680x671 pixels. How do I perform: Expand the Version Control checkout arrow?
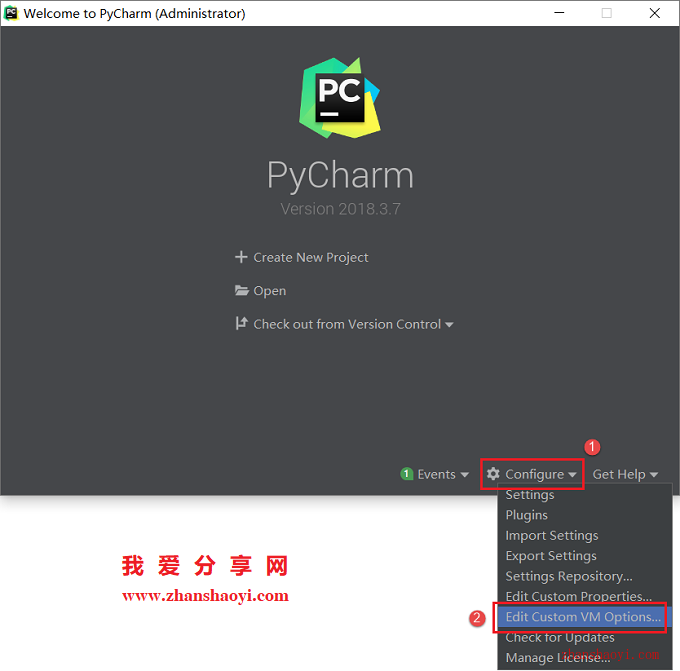click(x=449, y=325)
